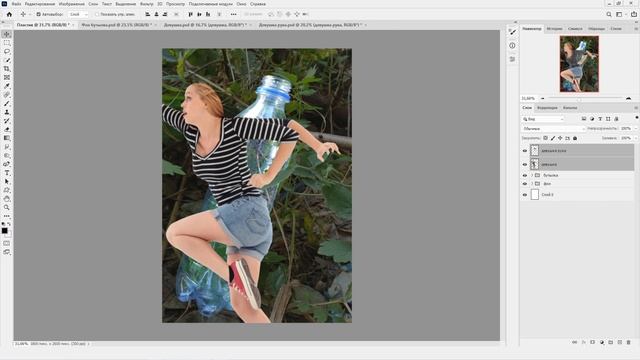Toggle Show Transform Controls checkbox
This screenshot has height=360, width=640.
coord(97,14)
